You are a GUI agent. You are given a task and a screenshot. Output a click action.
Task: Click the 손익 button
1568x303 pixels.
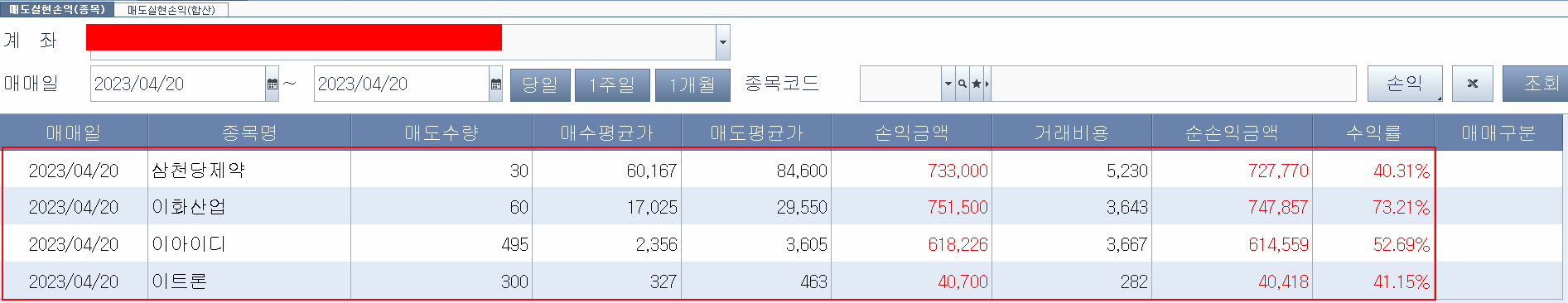coord(1405,84)
